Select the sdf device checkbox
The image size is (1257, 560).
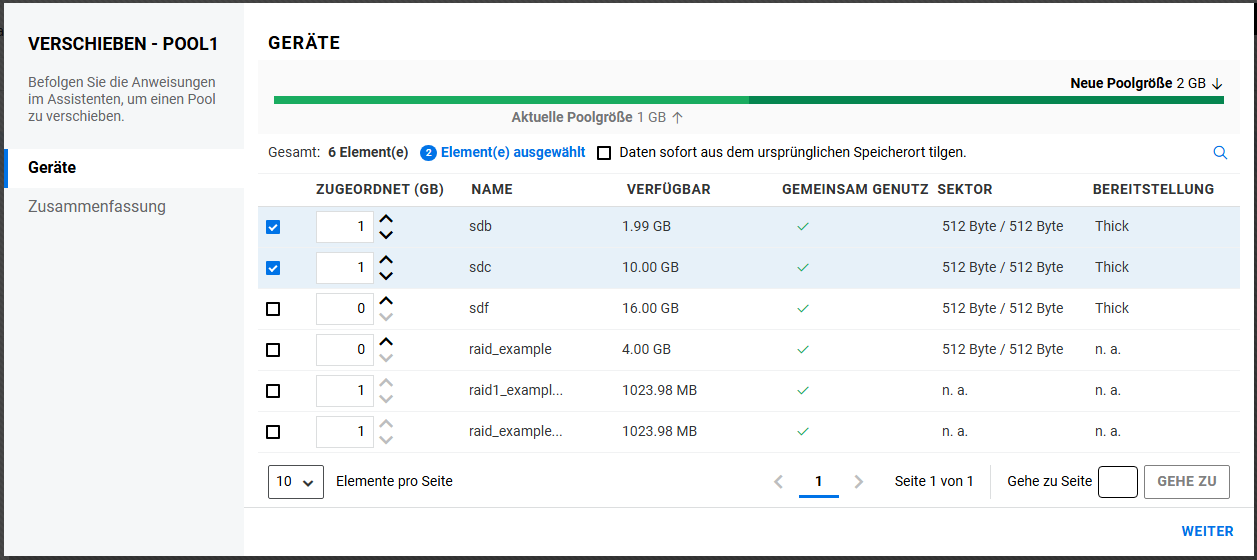pos(273,309)
